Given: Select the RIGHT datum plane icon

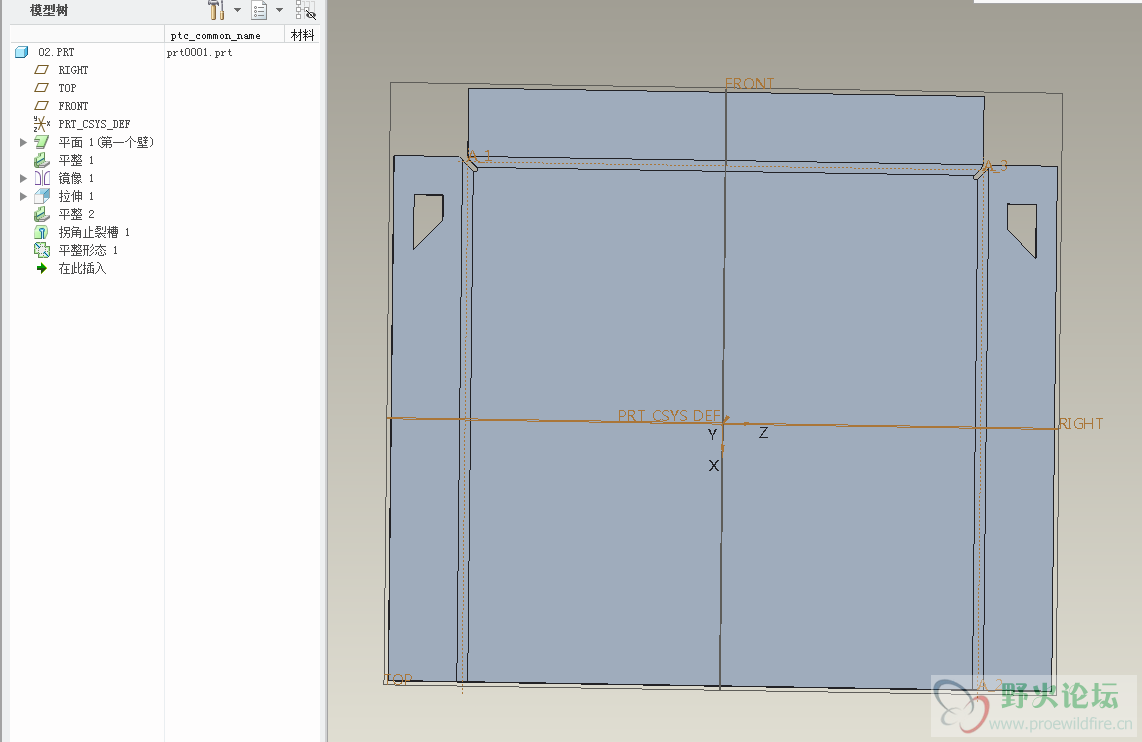Looking at the screenshot, I should pos(42,70).
